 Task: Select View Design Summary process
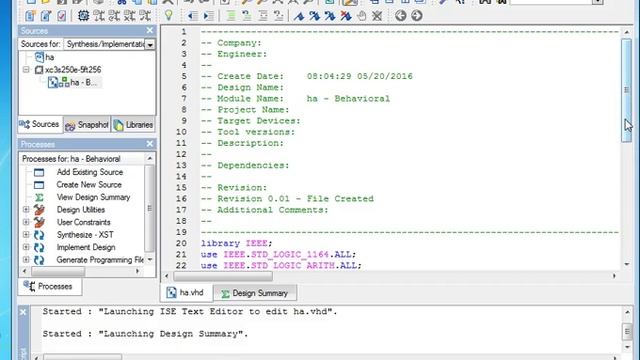(x=93, y=198)
